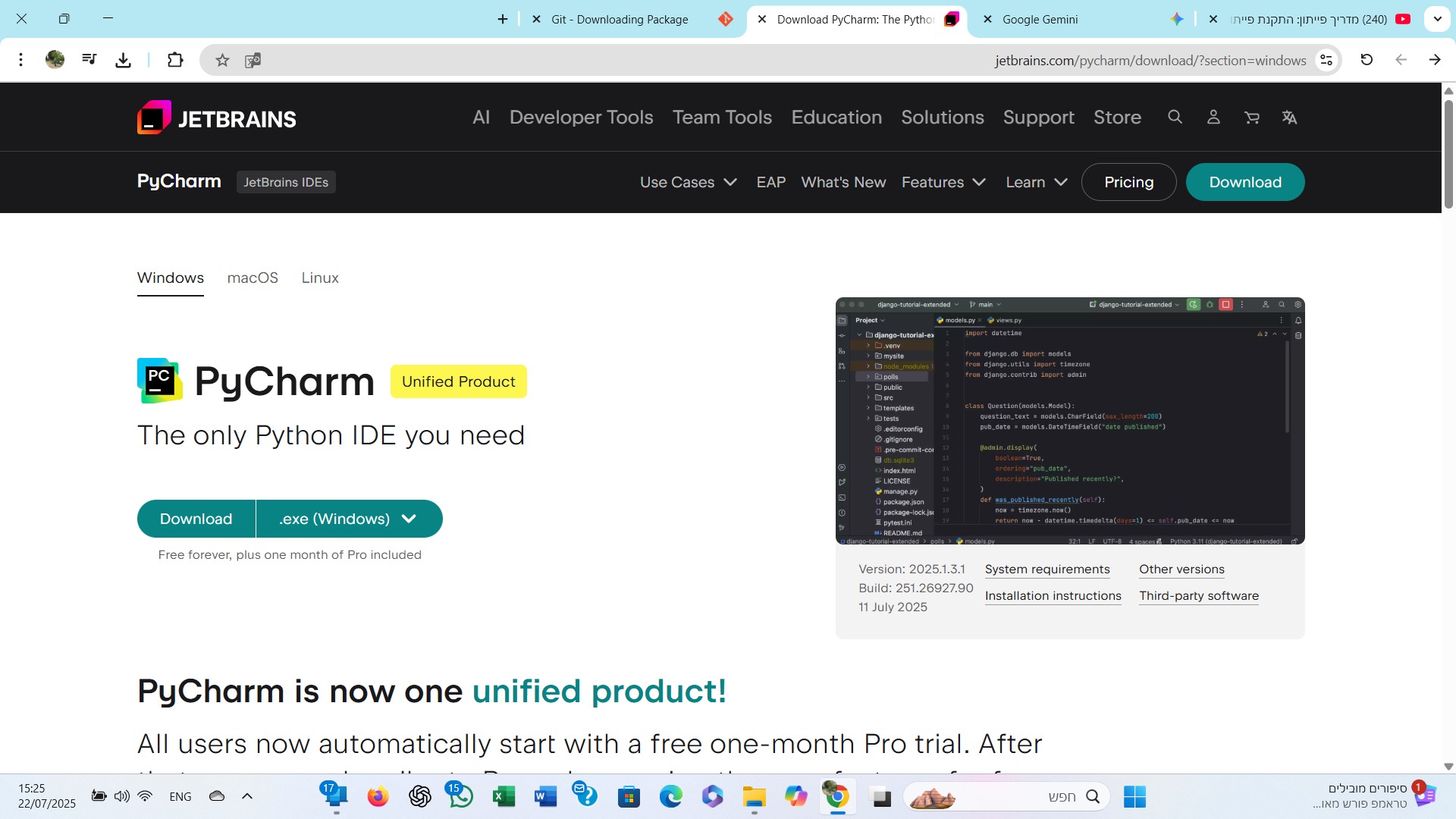Click the JetBrains search magnifier icon
Viewport: 1456px width, 819px height.
click(x=1175, y=117)
